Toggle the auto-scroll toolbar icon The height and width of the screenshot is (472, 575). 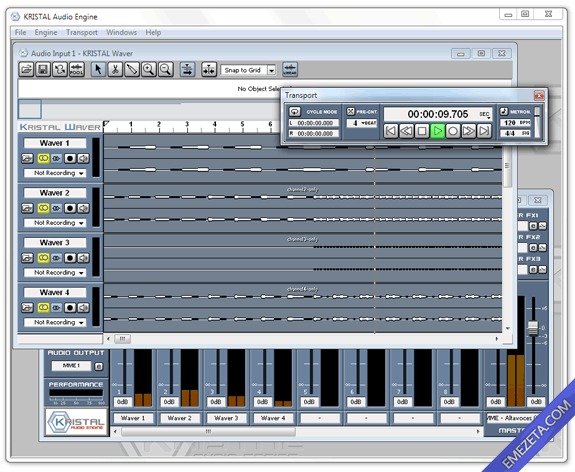point(187,69)
